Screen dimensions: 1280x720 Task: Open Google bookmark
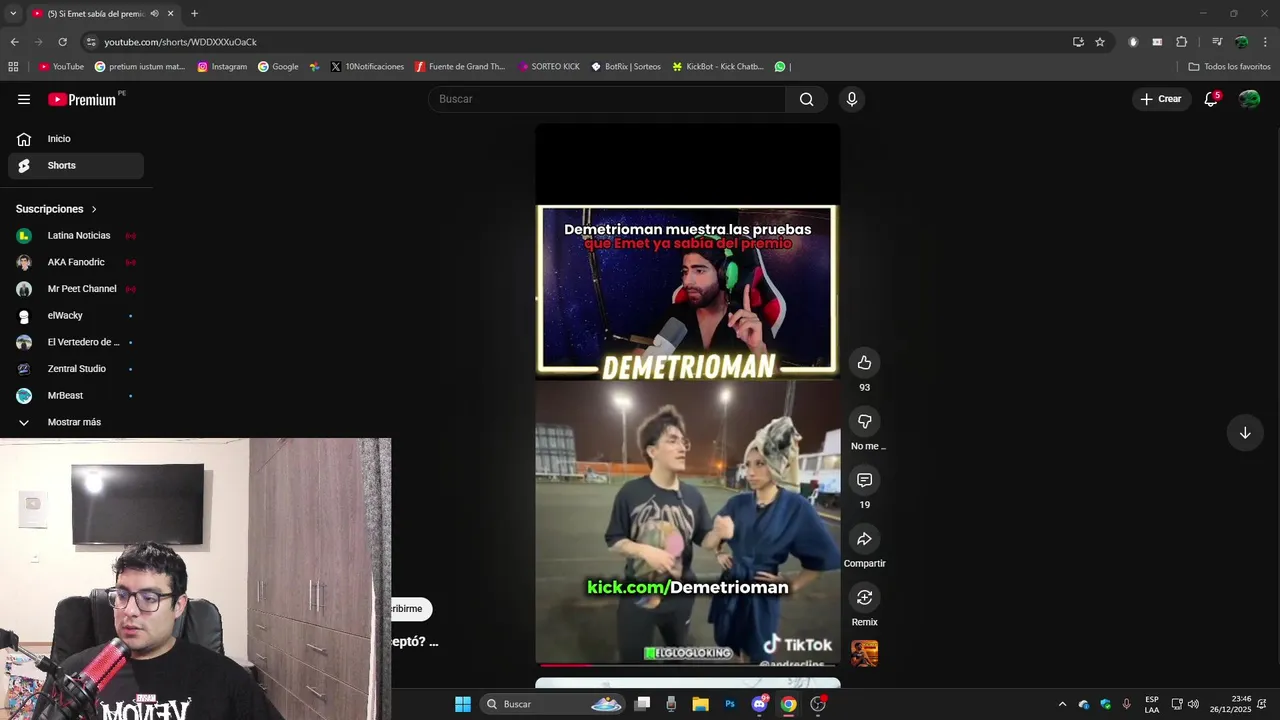point(278,67)
